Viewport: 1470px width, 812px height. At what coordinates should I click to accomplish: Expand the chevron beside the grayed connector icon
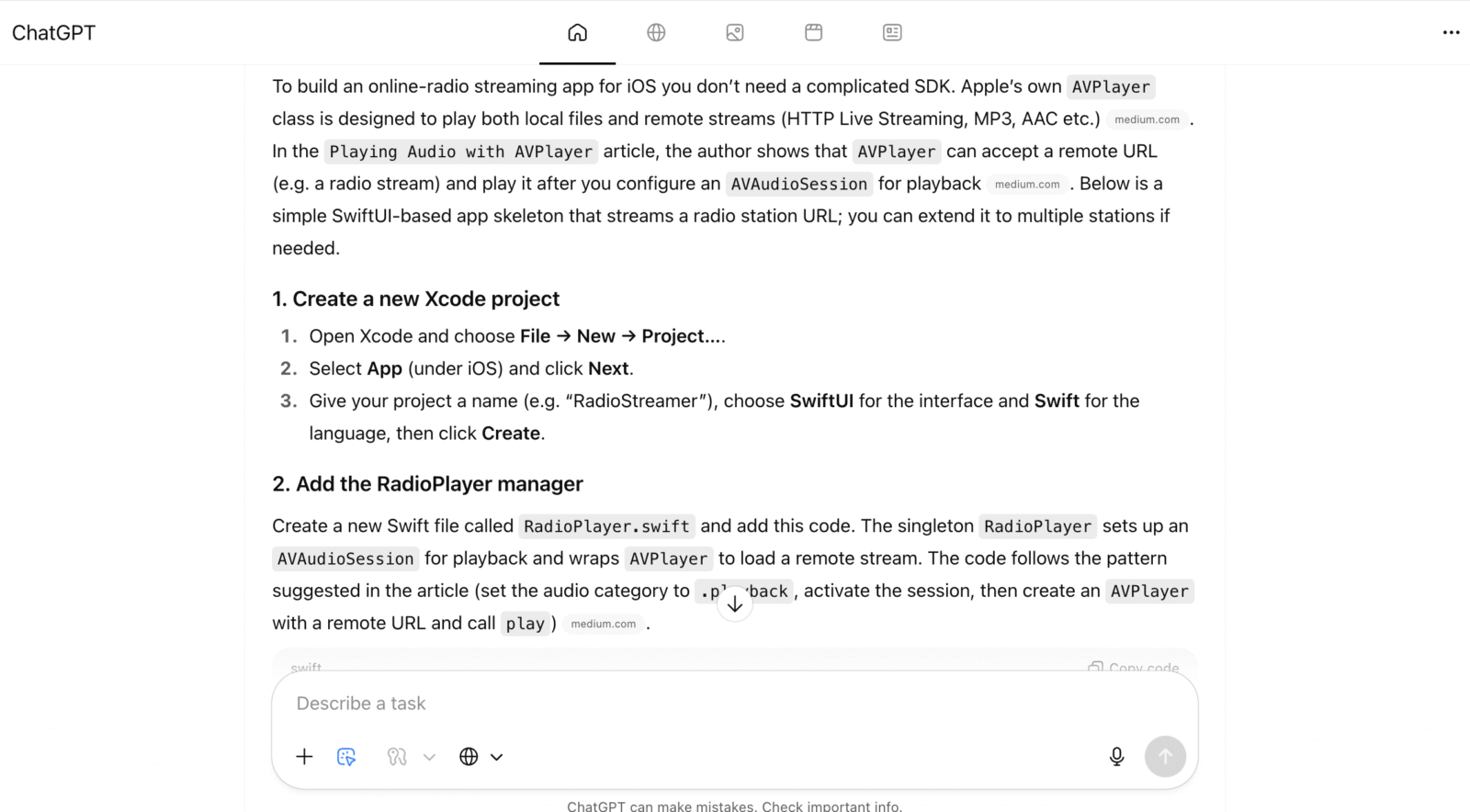(429, 757)
